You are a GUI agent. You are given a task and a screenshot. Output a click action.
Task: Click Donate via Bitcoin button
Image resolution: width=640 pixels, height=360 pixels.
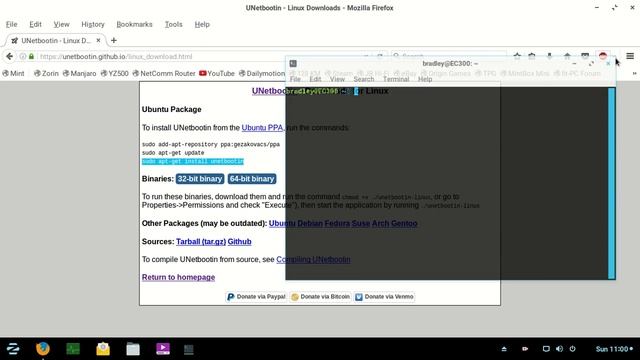320,297
